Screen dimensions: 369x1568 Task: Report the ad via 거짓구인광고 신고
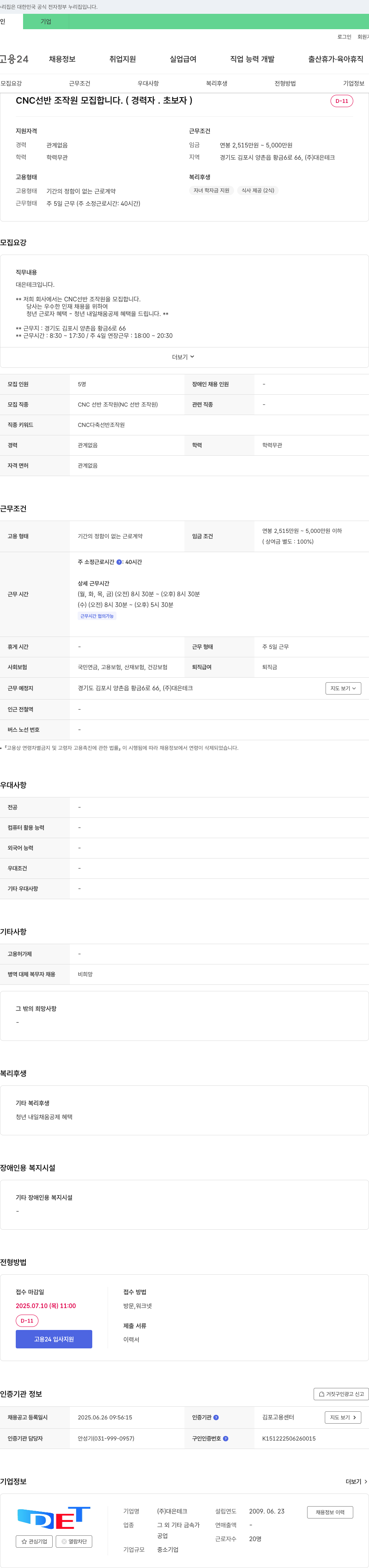click(x=341, y=1394)
